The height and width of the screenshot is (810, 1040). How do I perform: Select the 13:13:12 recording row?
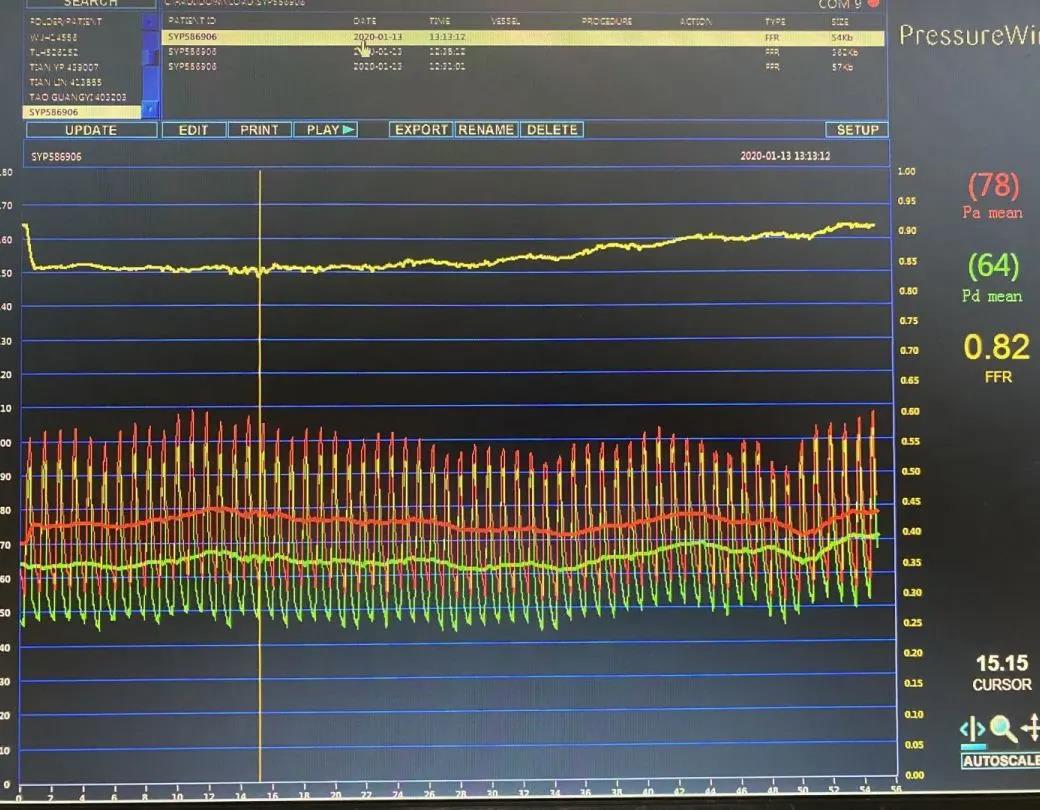click(x=447, y=37)
